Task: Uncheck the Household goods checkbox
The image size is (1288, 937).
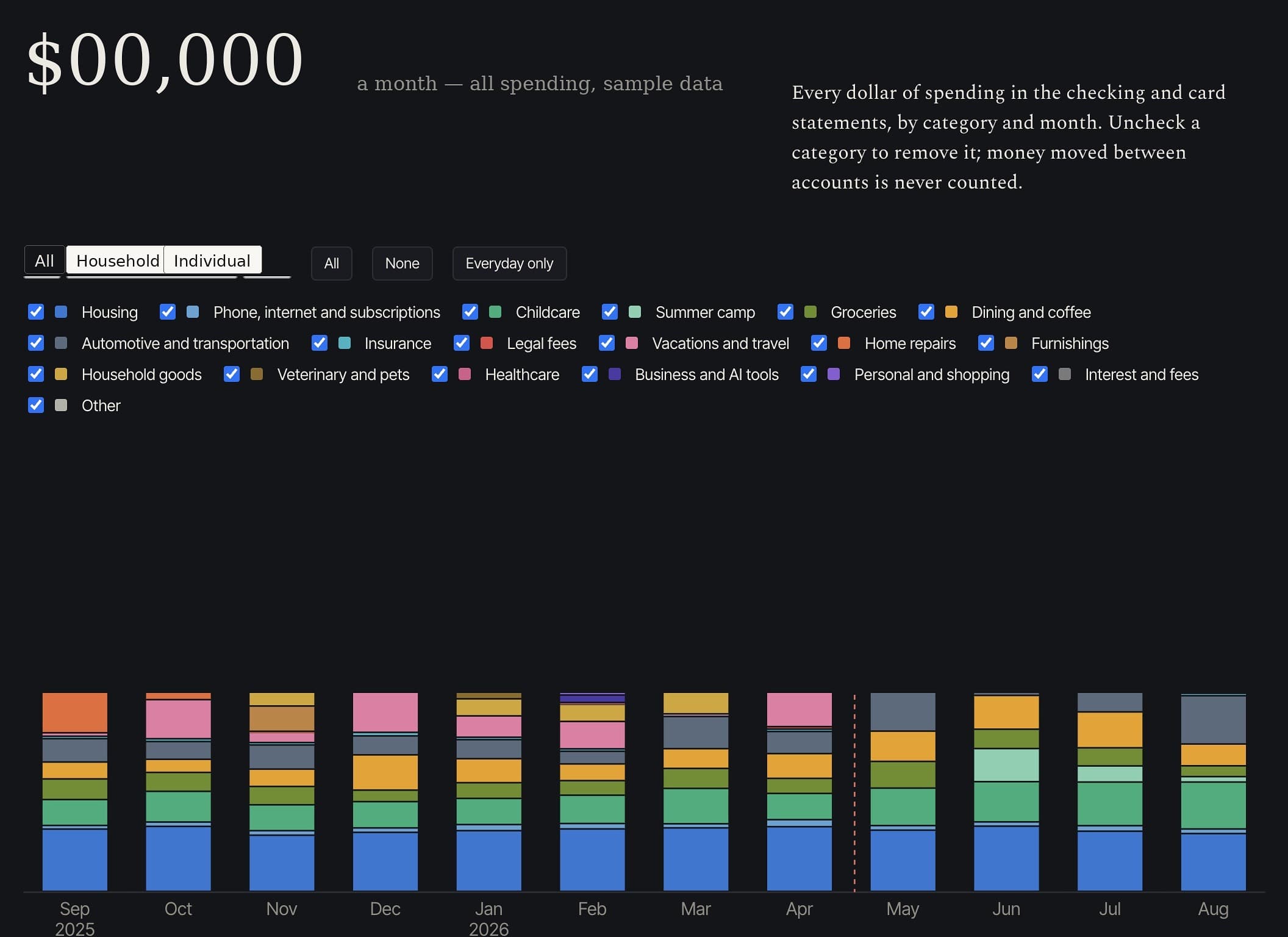Action: point(36,374)
